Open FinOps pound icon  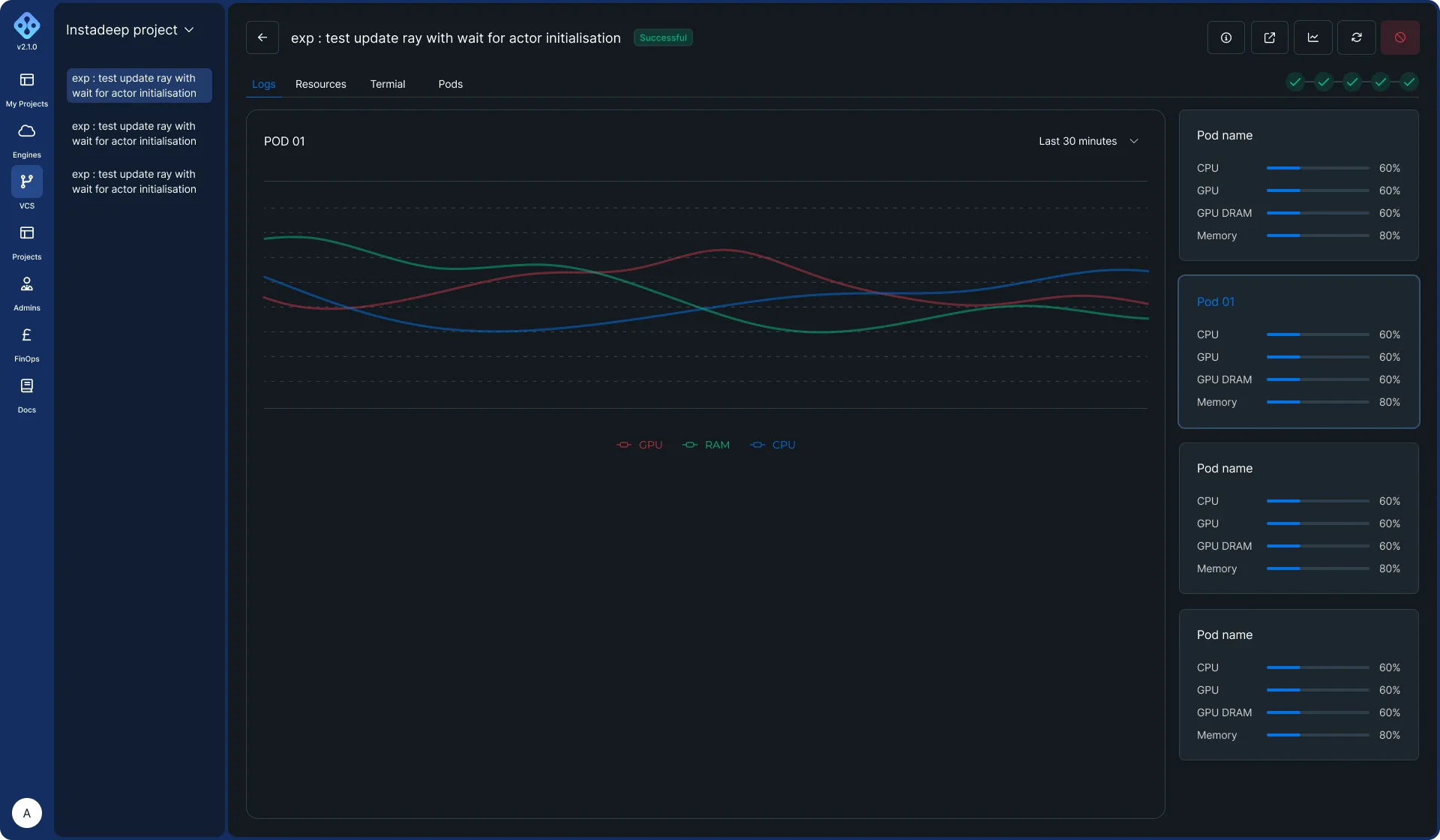pyautogui.click(x=27, y=335)
